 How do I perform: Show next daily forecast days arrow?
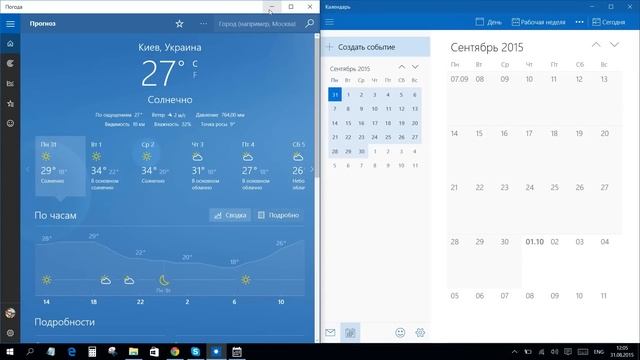[311, 169]
